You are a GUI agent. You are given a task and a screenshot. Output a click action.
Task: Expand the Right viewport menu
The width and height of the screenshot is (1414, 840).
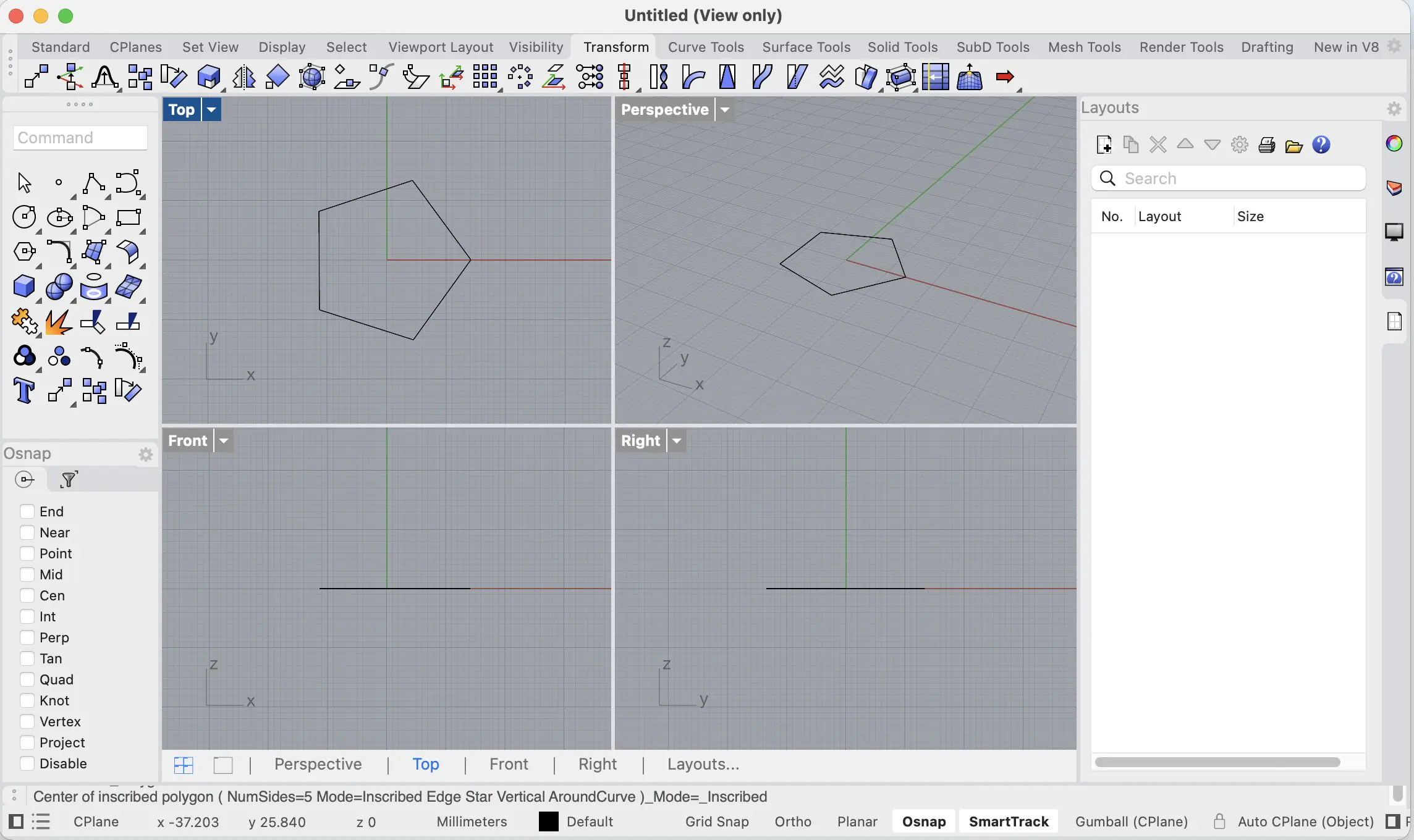pos(676,440)
